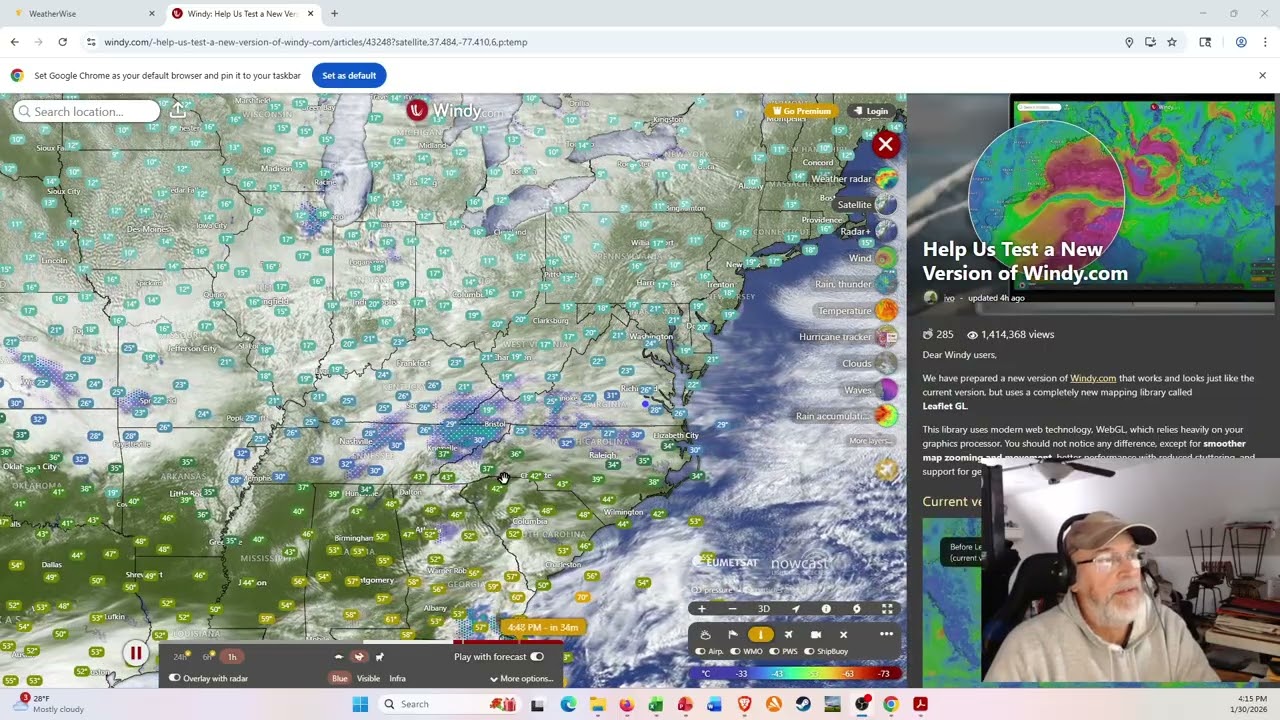Click the red timeline progress bar
Viewport: 1280px width, 720px height.
tap(508, 642)
